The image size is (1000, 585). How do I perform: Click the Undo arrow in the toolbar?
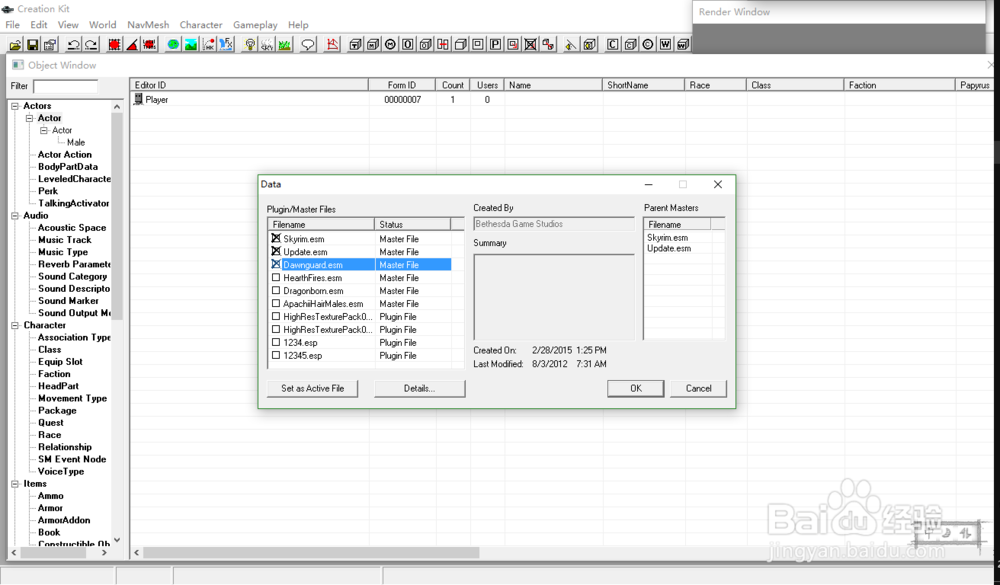73,45
